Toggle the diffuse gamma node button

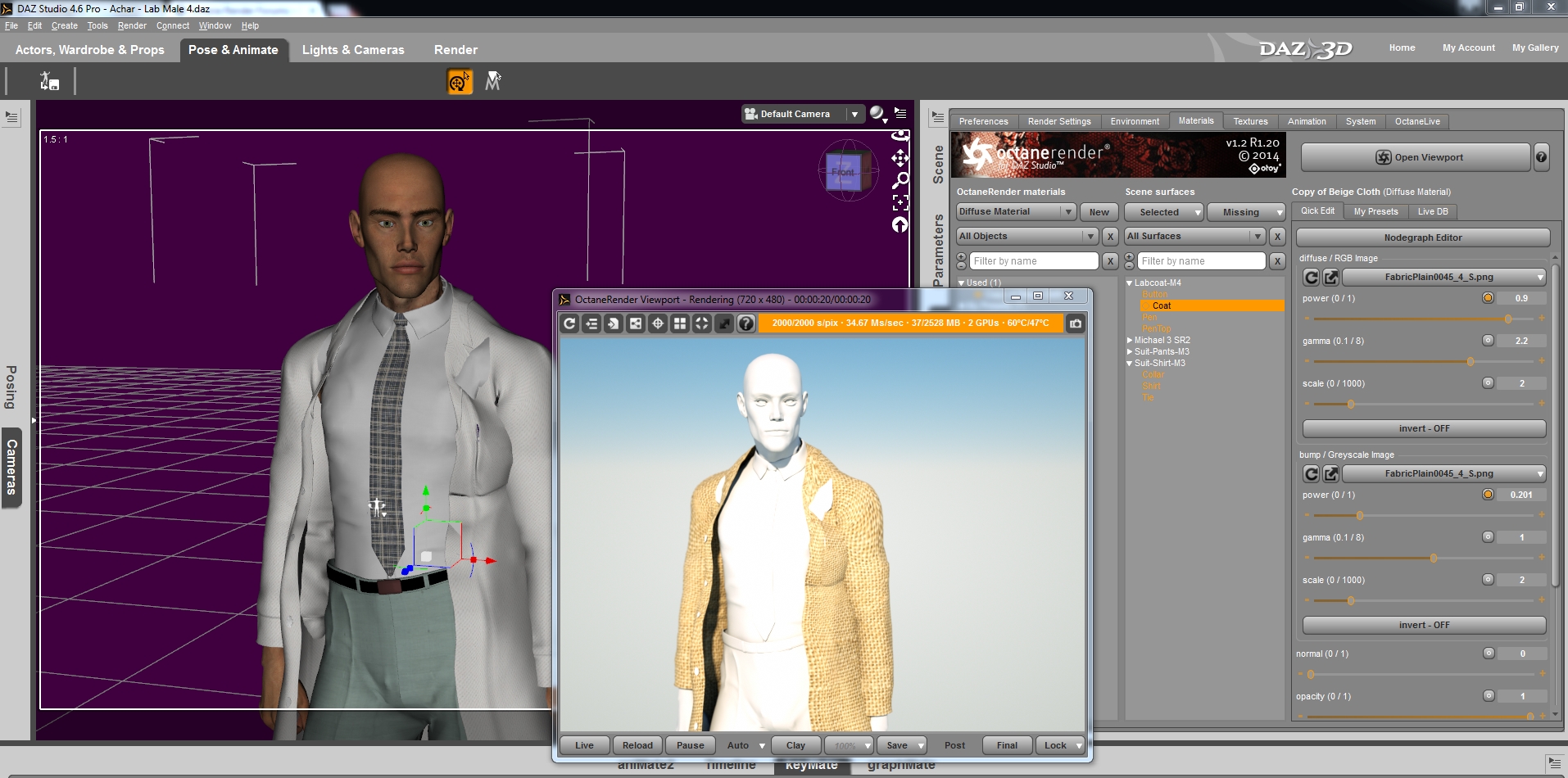pyautogui.click(x=1488, y=341)
